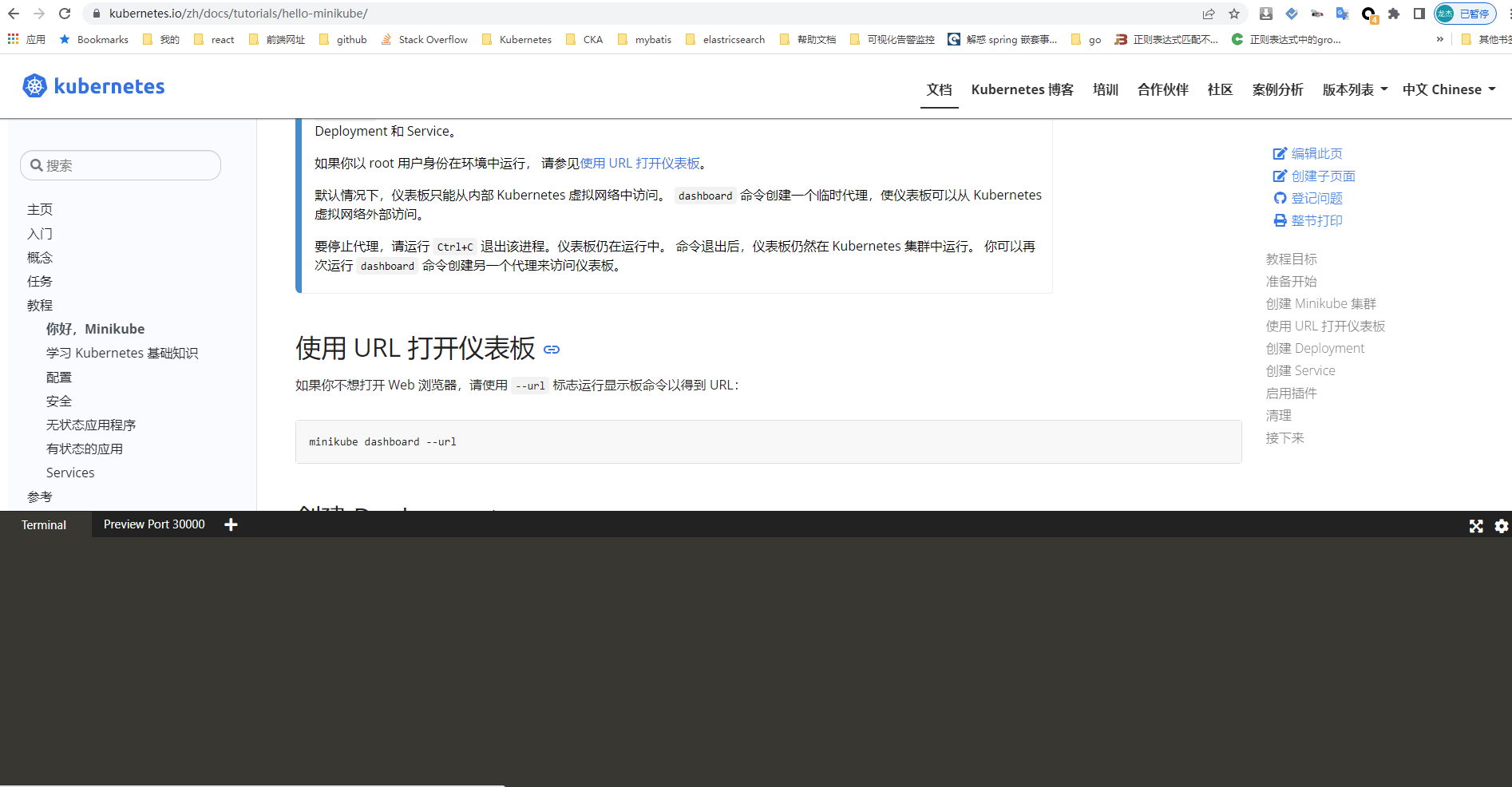
Task: Open the Stack Overflow bookmark
Action: 424,39
